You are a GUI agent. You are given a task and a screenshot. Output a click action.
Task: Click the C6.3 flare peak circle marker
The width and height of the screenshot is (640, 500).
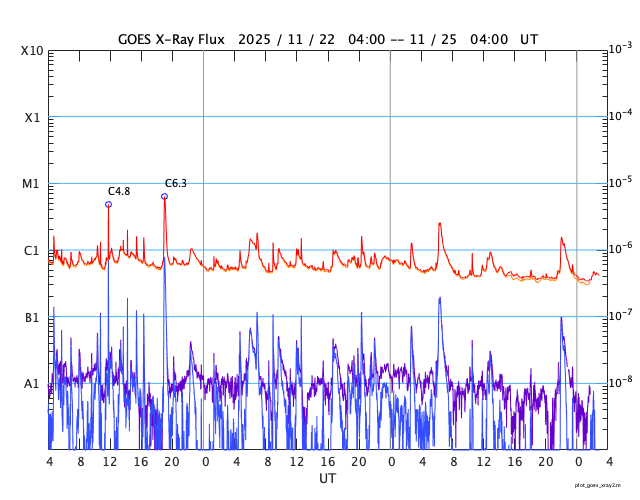point(165,196)
